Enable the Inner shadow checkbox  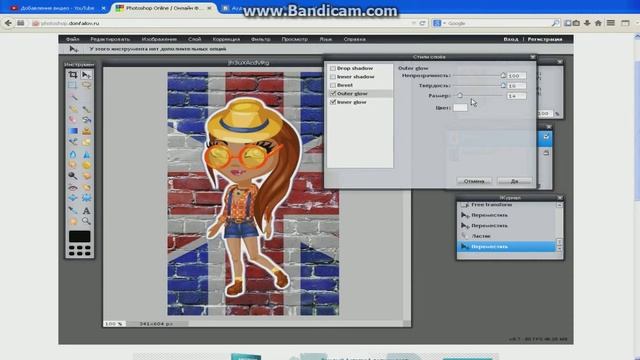click(x=333, y=77)
